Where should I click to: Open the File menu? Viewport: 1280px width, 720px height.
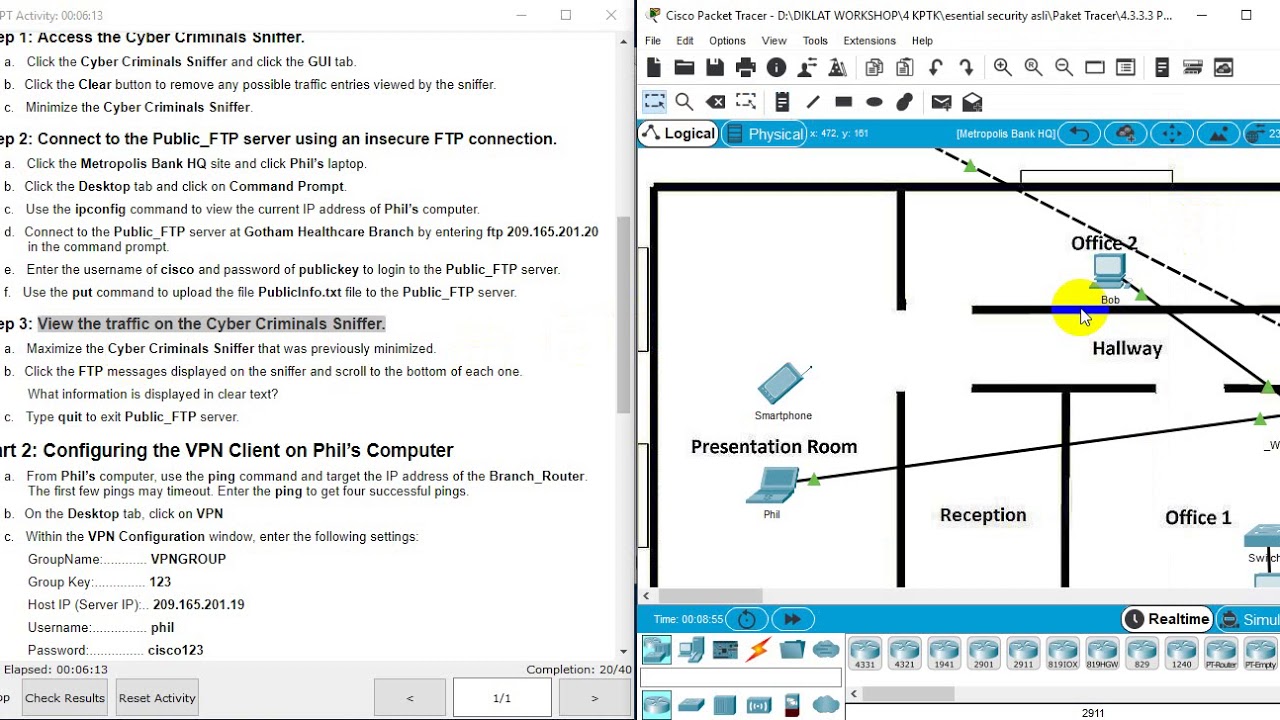653,41
